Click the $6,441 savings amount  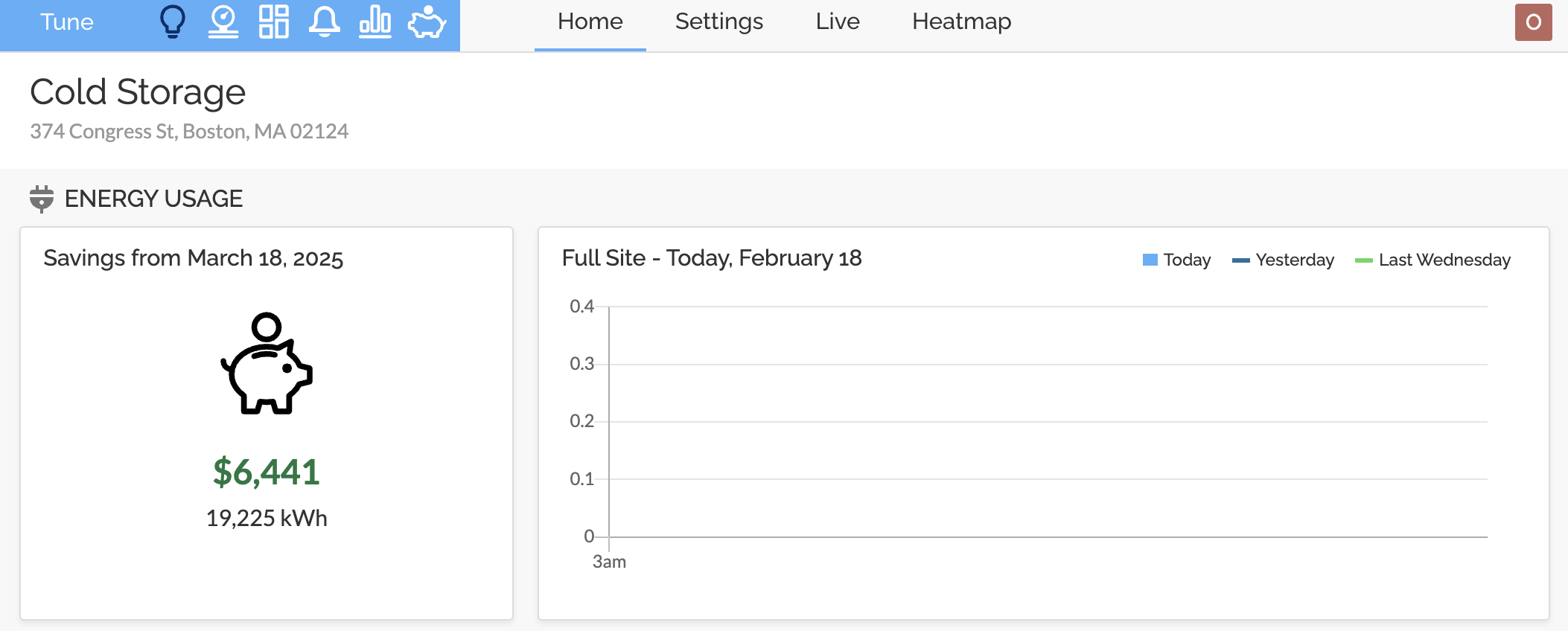(x=267, y=472)
